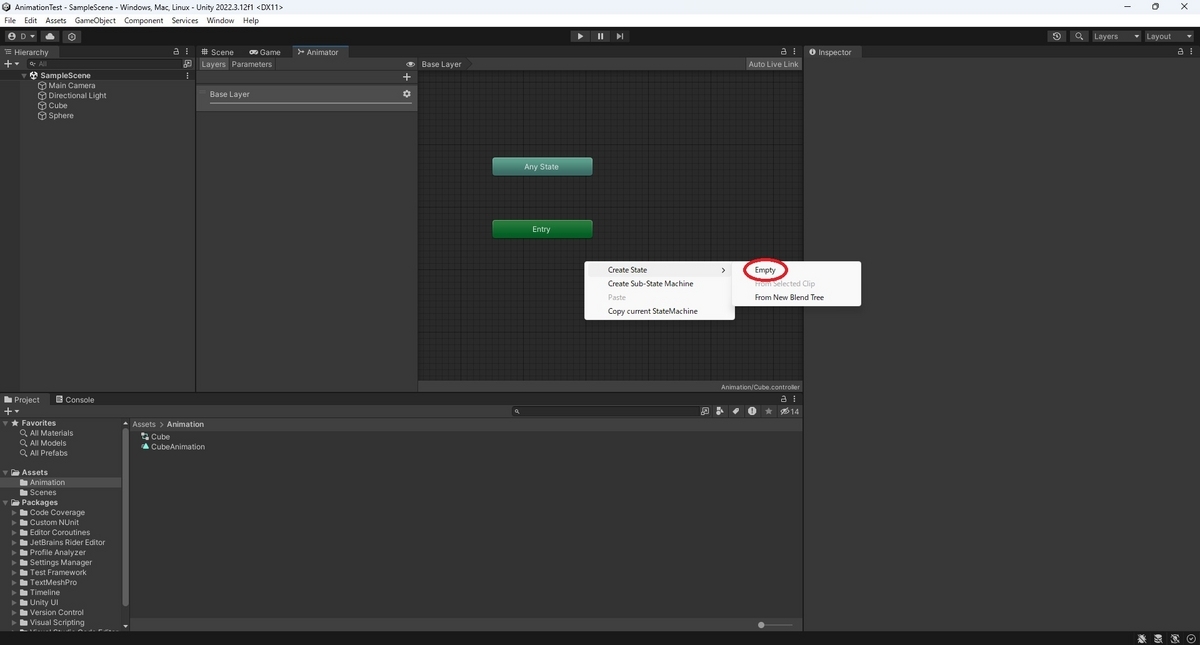The height and width of the screenshot is (645, 1200).
Task: Click the Hierarchy search field
Action: click(102, 63)
